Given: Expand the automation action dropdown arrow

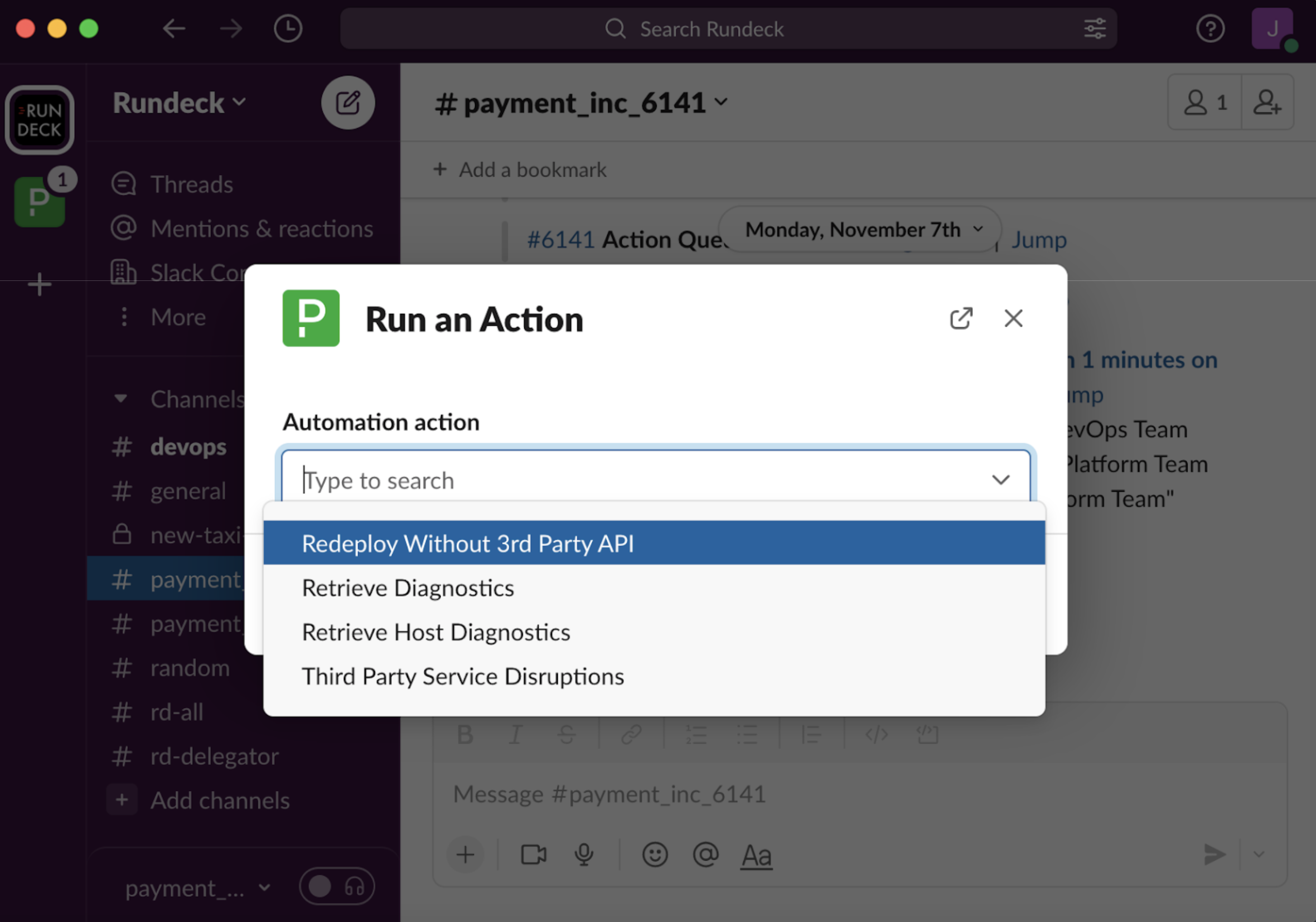Looking at the screenshot, I should [1000, 479].
